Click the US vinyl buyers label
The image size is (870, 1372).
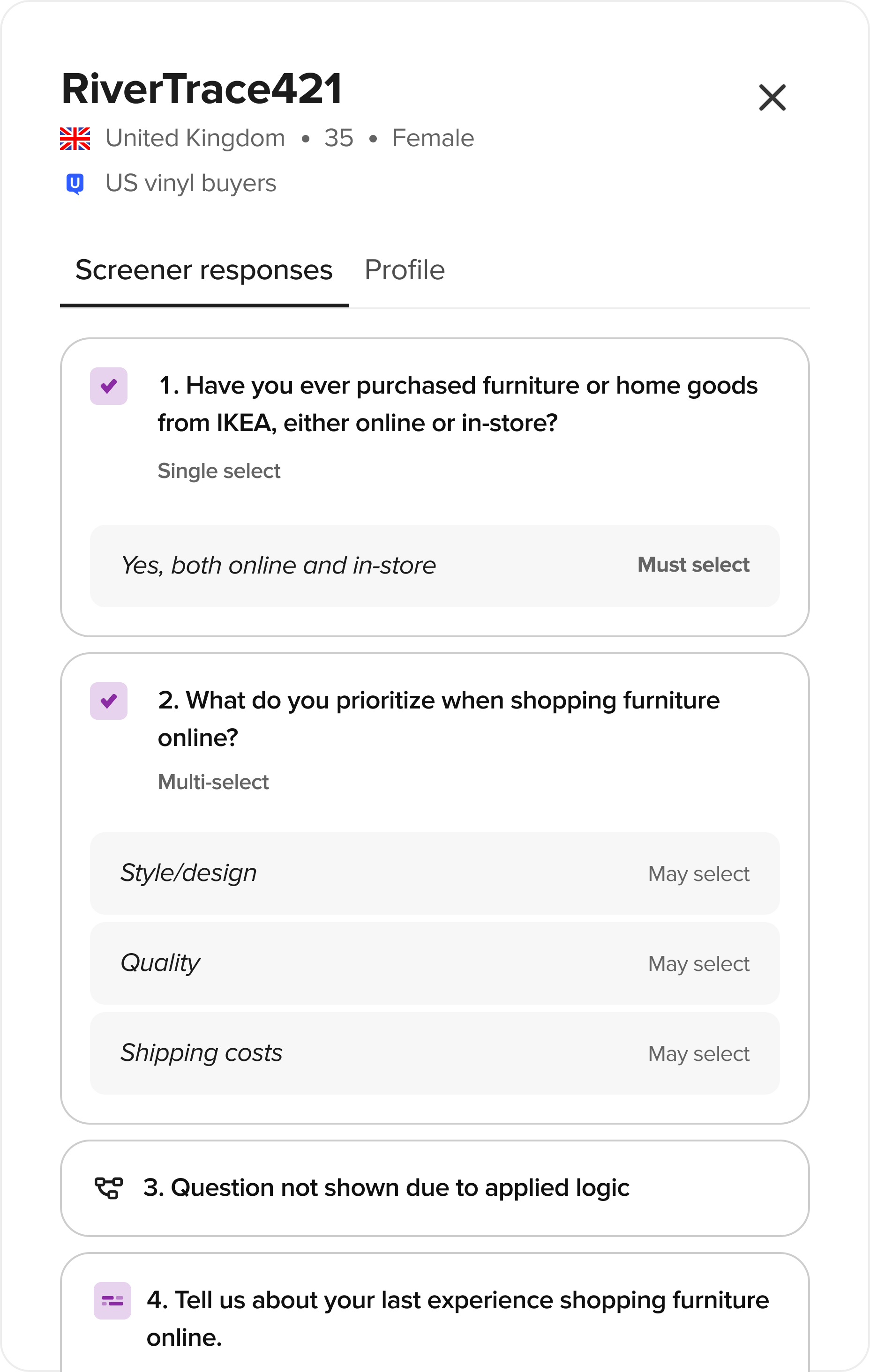pos(190,184)
